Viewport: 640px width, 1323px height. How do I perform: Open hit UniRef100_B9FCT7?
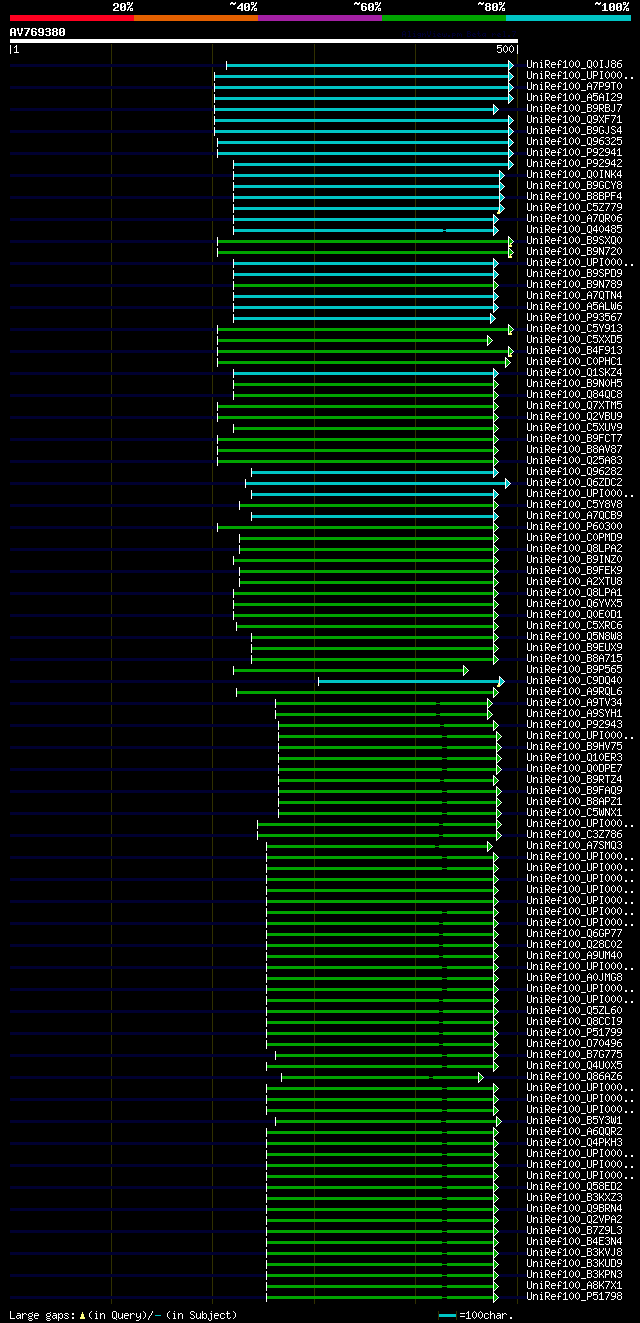(574, 439)
